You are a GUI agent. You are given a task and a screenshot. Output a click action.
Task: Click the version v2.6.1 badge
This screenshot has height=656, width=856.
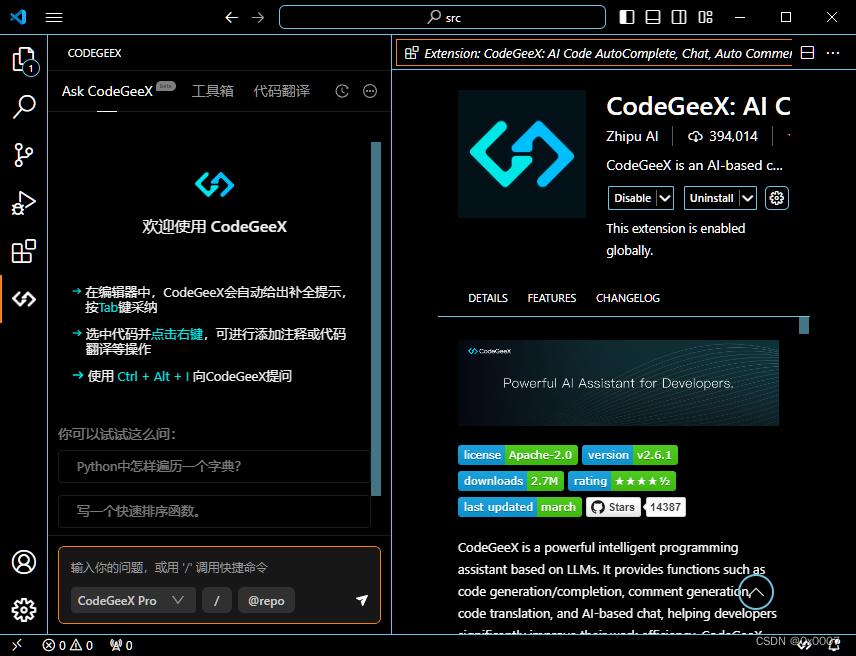click(x=629, y=455)
